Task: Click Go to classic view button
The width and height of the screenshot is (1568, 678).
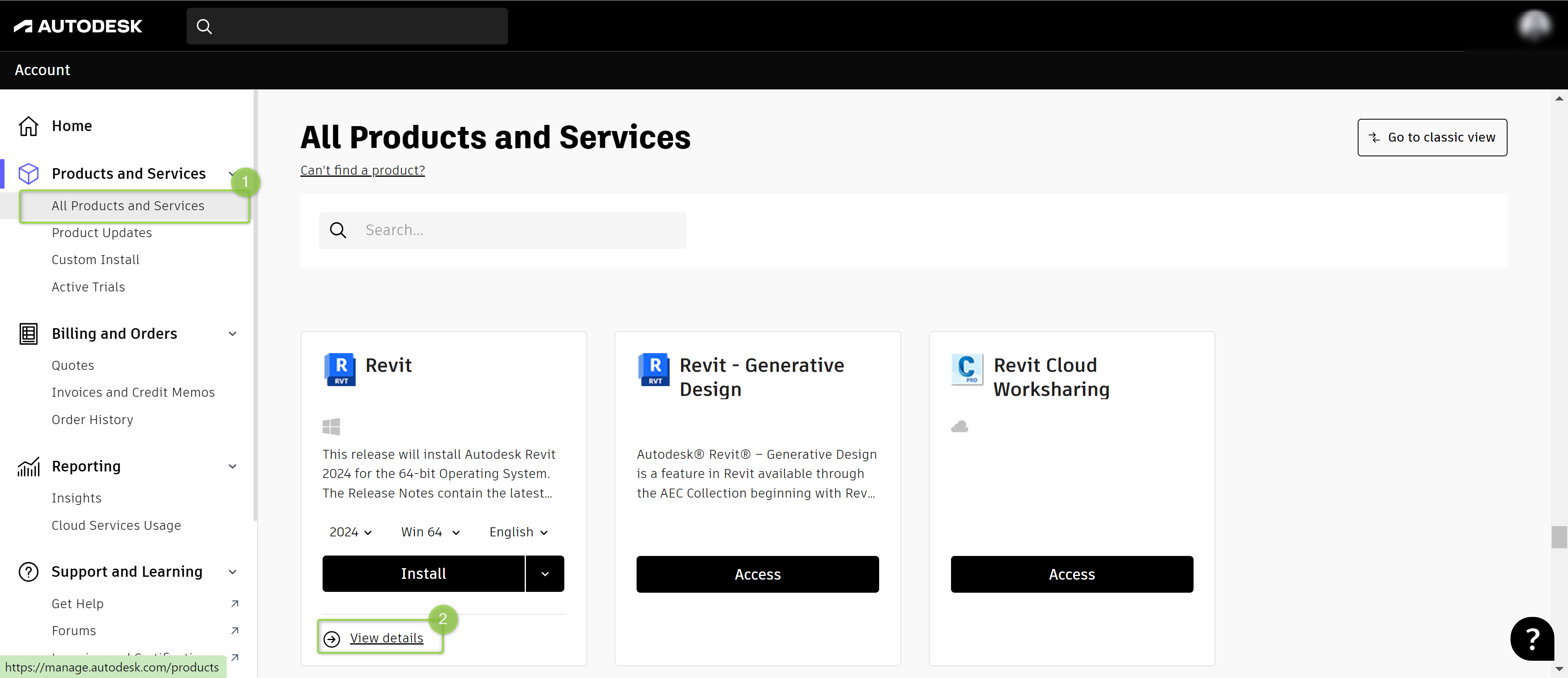Action: (x=1432, y=138)
